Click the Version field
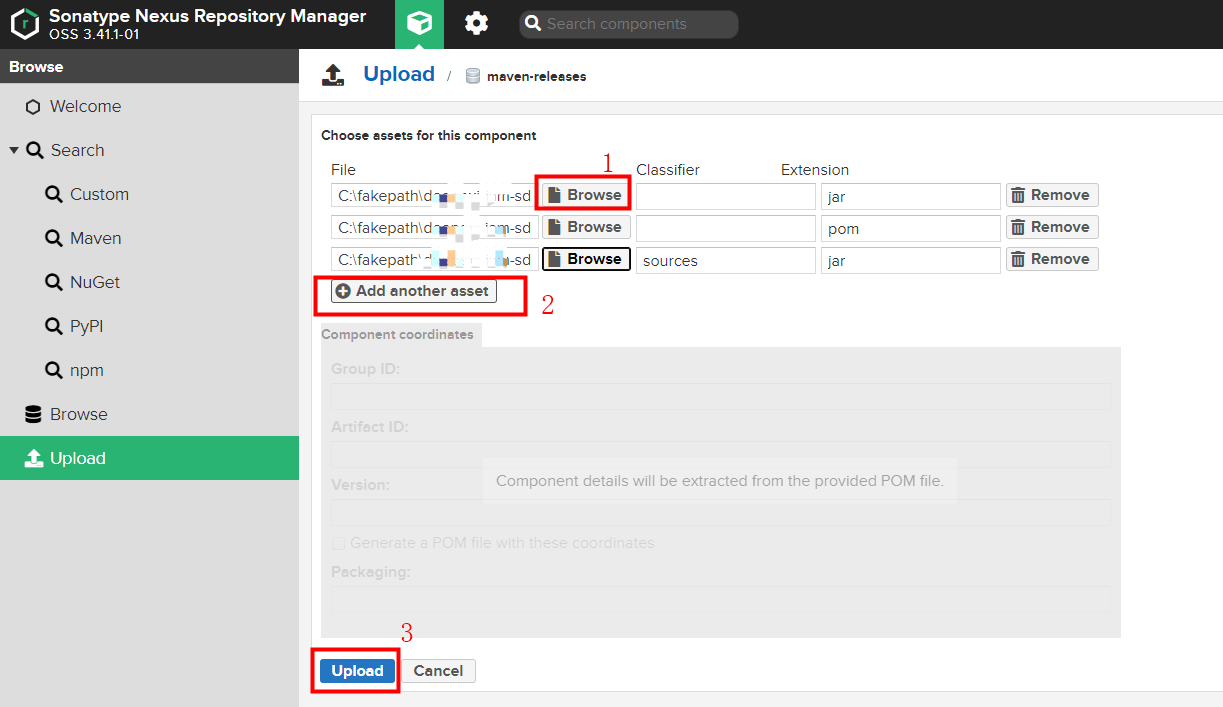Image resolution: width=1223 pixels, height=707 pixels. tap(721, 513)
